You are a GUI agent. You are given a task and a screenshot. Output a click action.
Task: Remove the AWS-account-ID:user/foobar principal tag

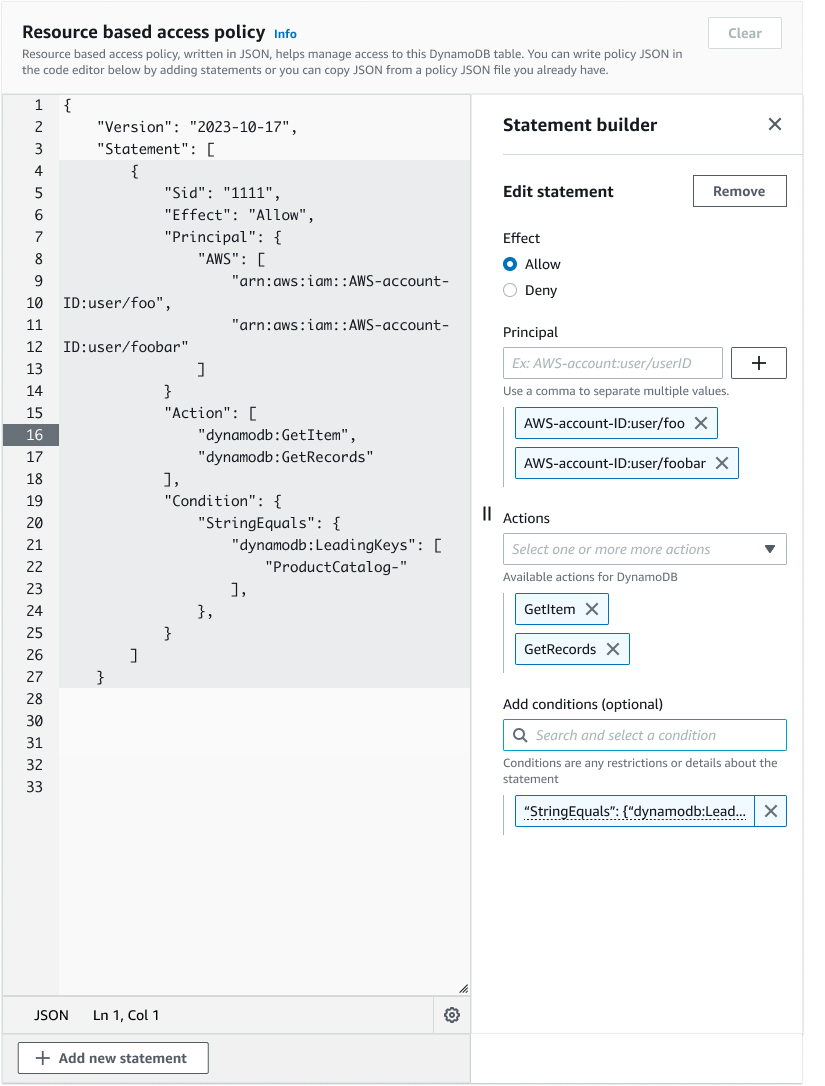pos(722,463)
